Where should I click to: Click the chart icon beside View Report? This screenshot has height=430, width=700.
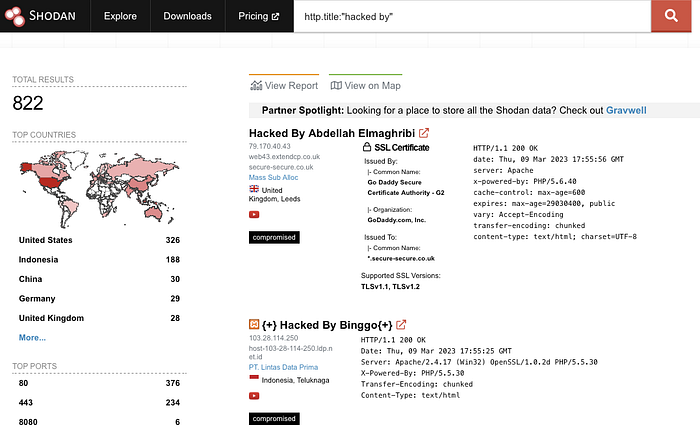click(x=256, y=85)
